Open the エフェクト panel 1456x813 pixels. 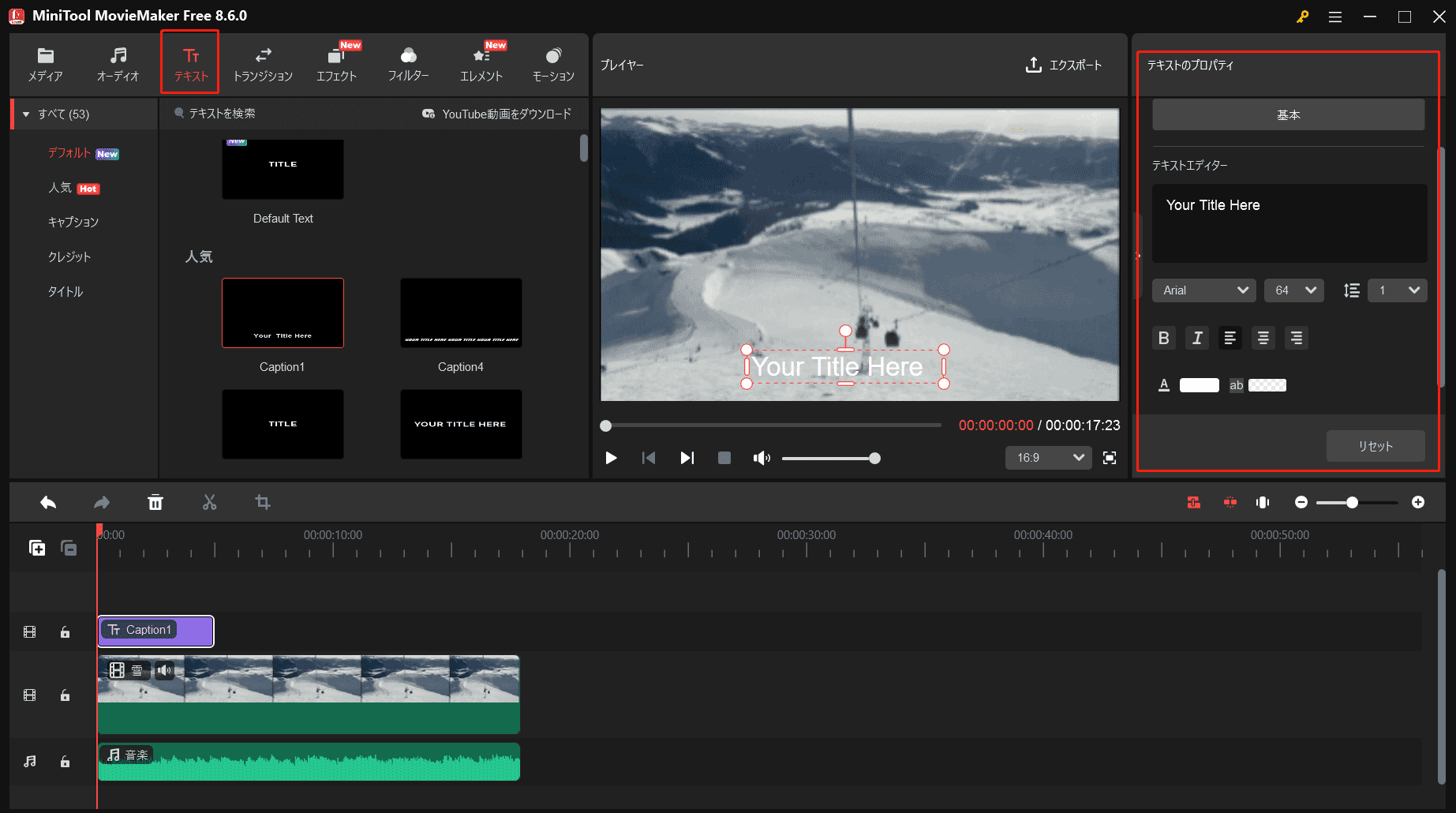(337, 63)
